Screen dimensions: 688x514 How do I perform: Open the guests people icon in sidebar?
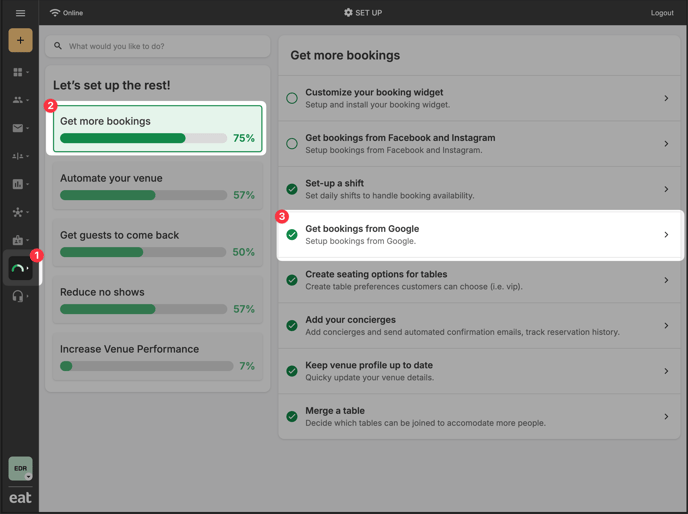click(18, 100)
